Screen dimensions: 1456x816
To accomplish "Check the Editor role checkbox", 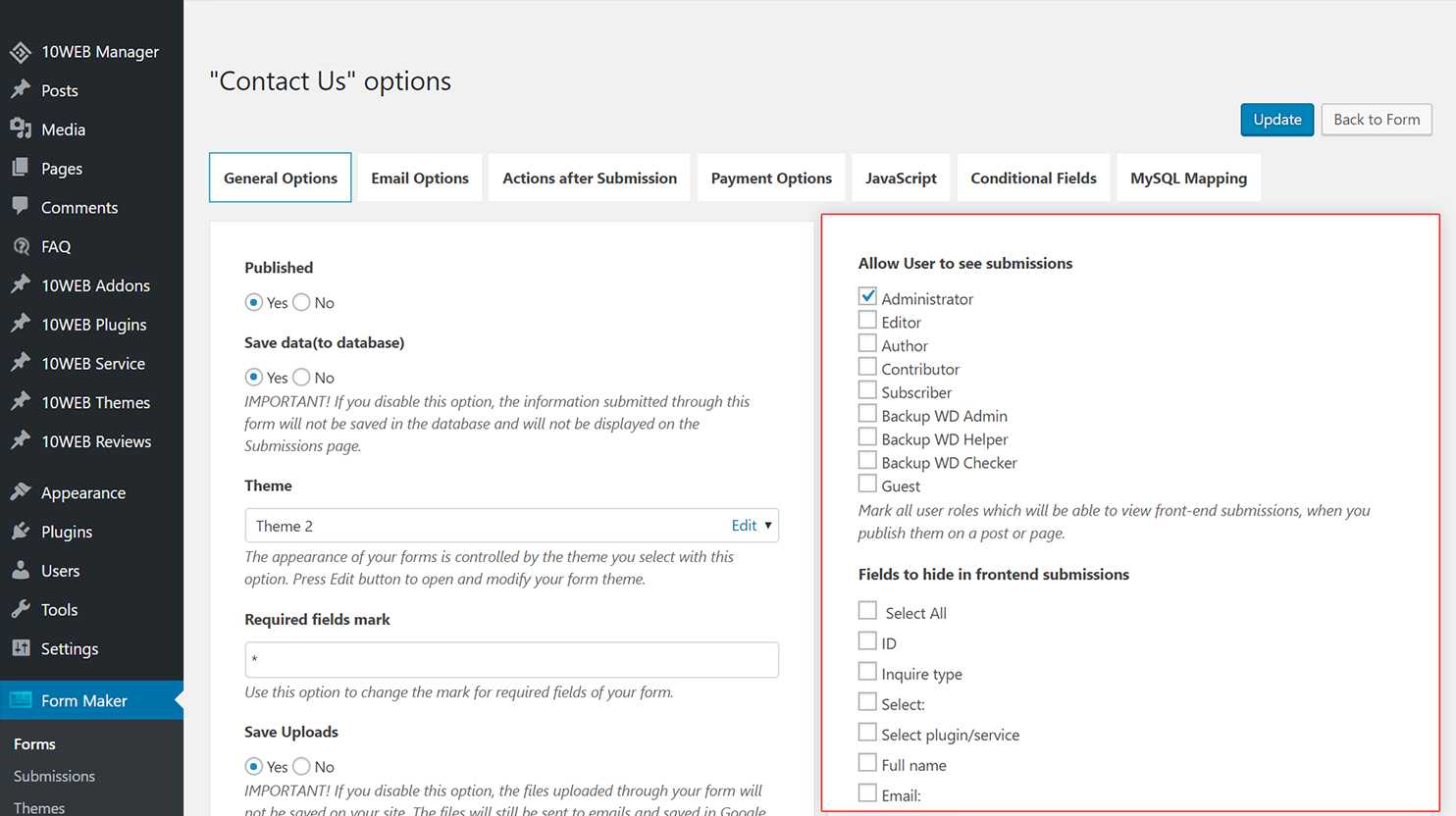I will point(867,320).
